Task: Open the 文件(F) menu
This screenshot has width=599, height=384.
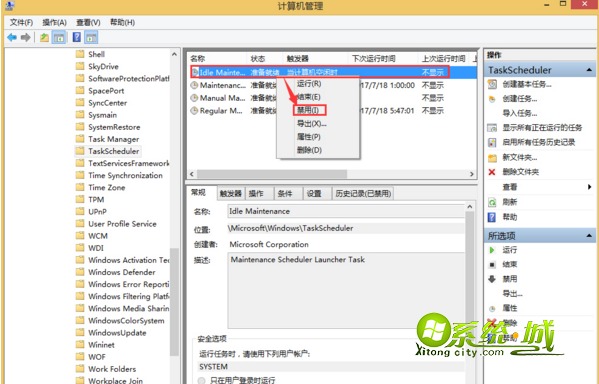Action: click(21, 23)
